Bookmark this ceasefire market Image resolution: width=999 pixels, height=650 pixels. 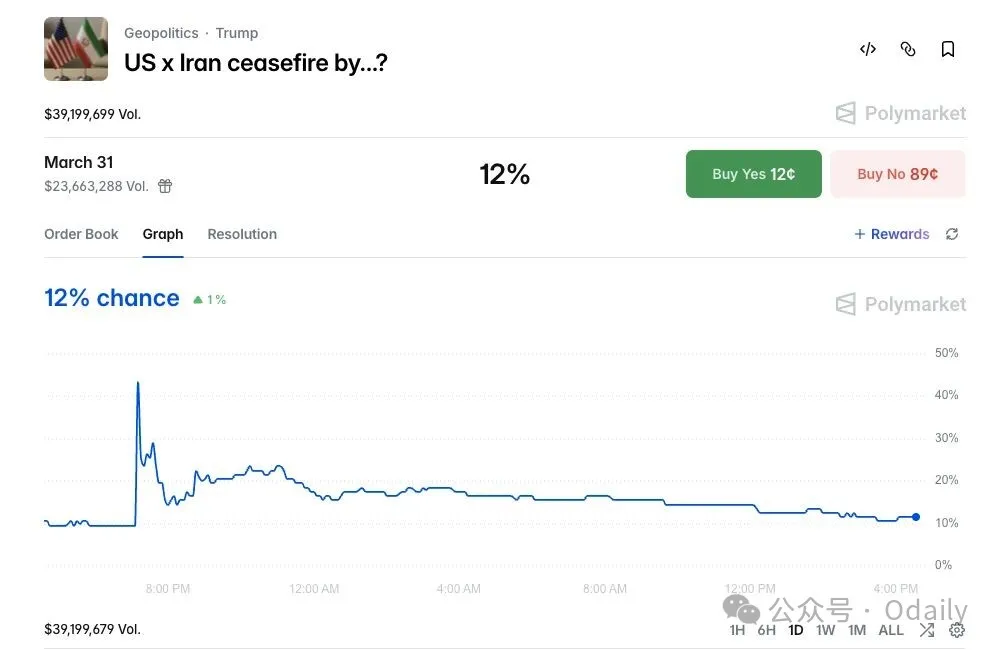point(948,49)
